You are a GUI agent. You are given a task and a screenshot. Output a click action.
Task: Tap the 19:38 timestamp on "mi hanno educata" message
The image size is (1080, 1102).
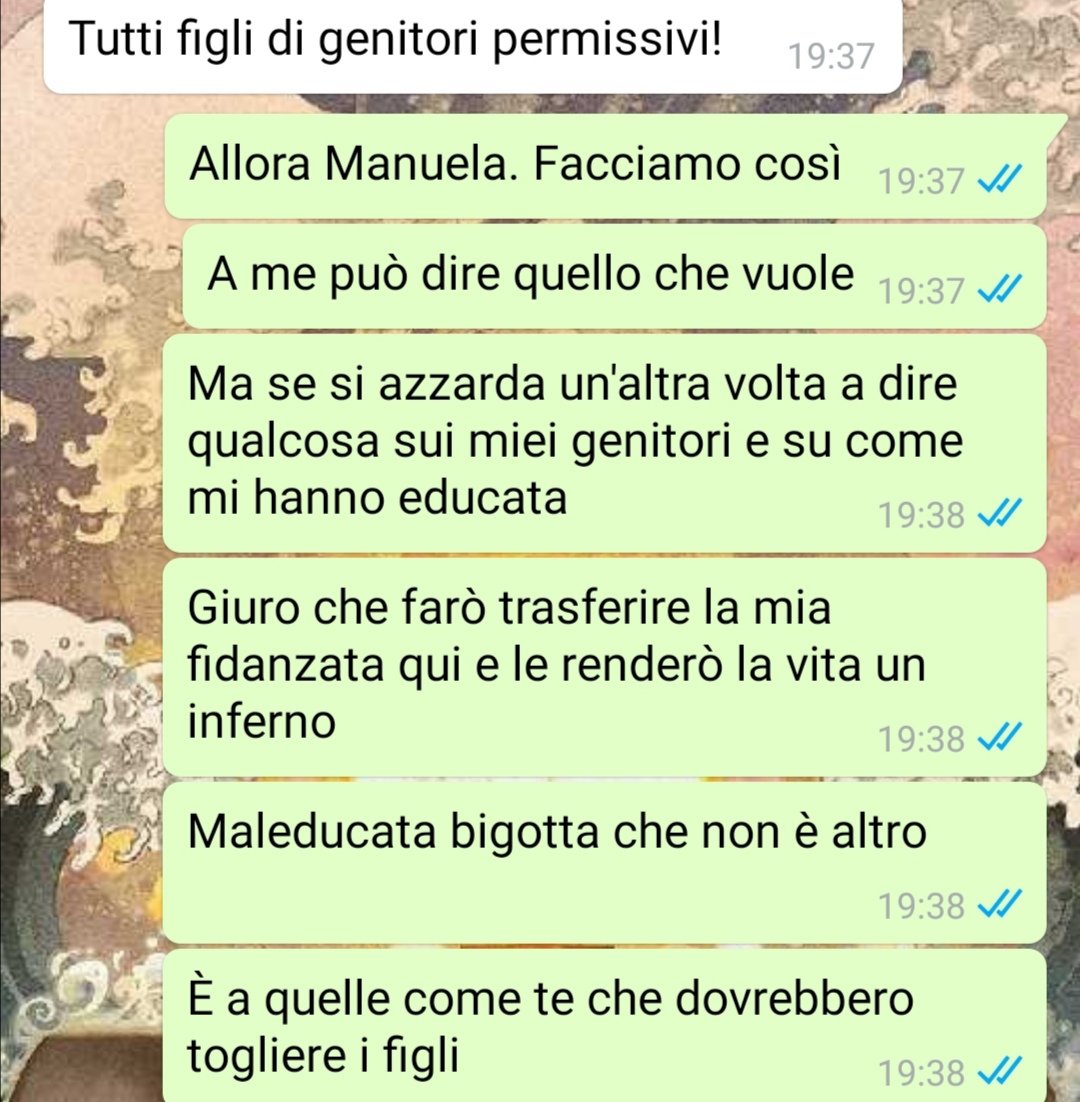click(921, 514)
